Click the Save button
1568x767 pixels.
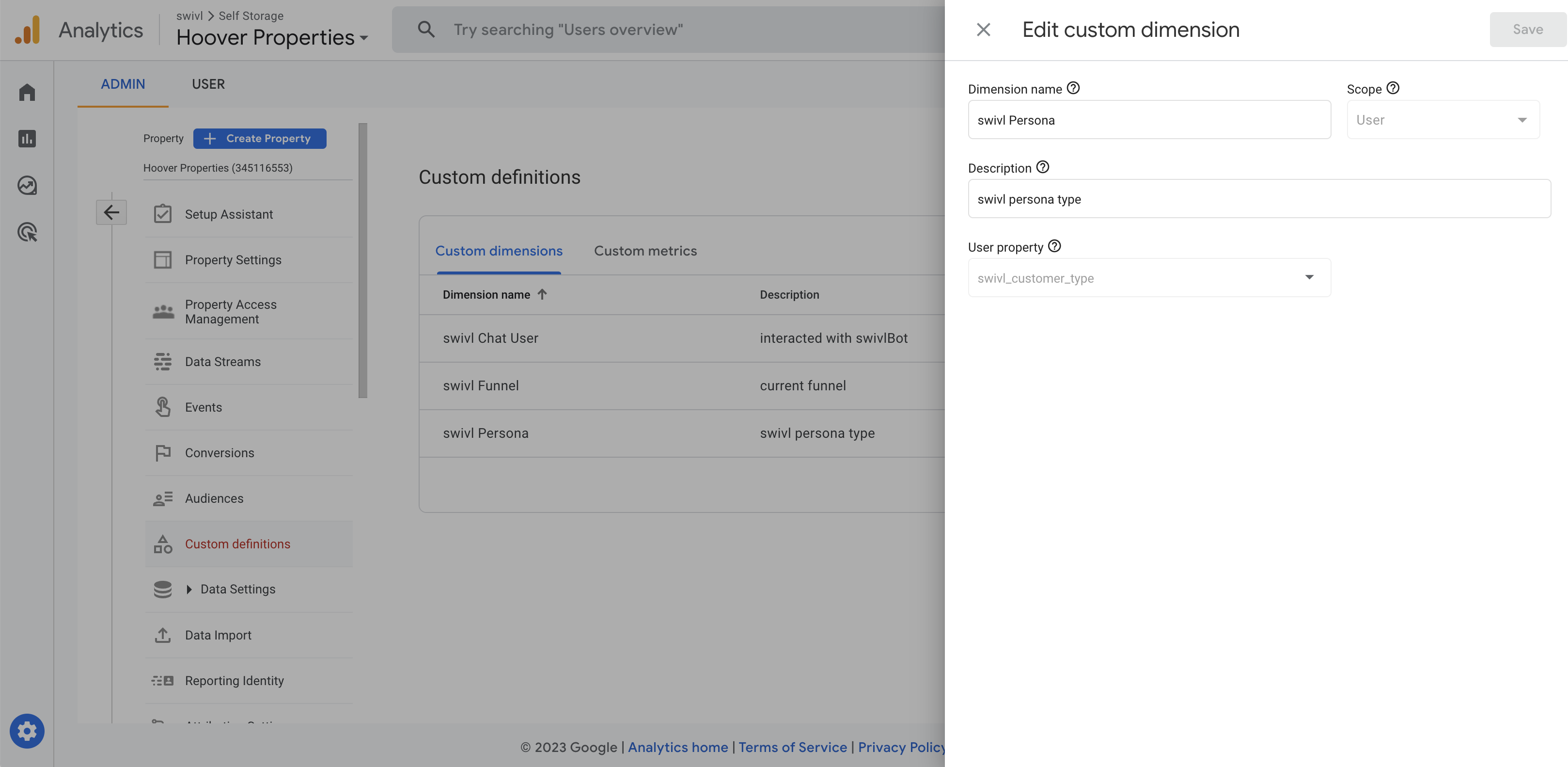click(1527, 29)
